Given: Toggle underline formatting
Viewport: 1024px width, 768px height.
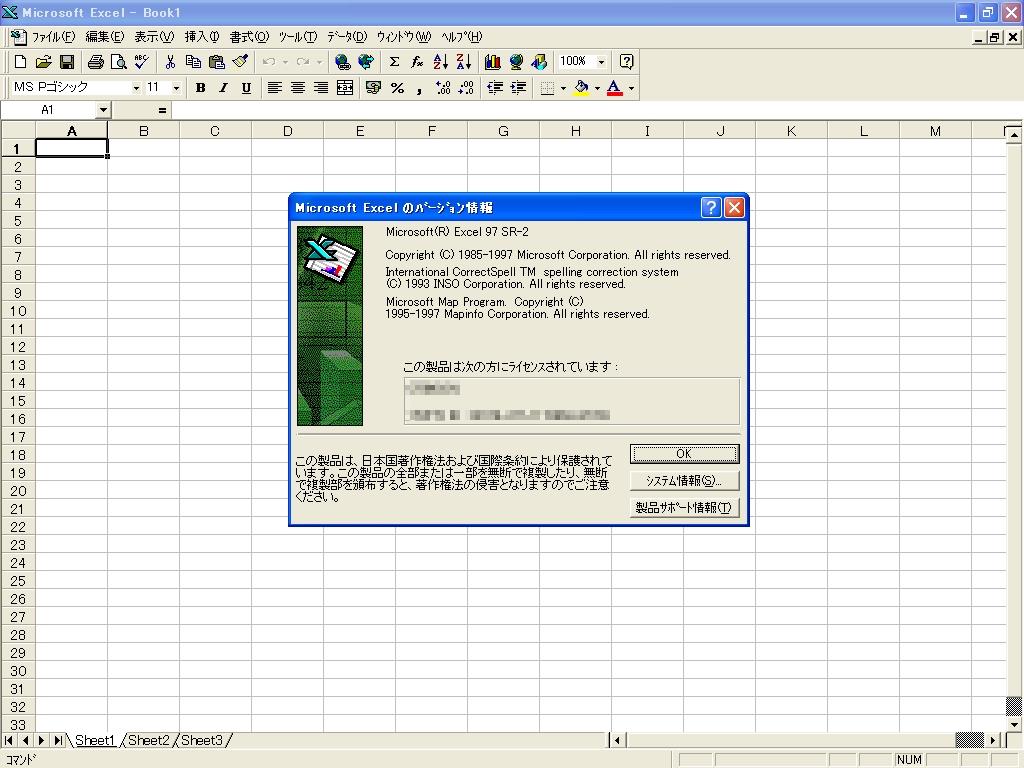Looking at the screenshot, I should (x=246, y=88).
